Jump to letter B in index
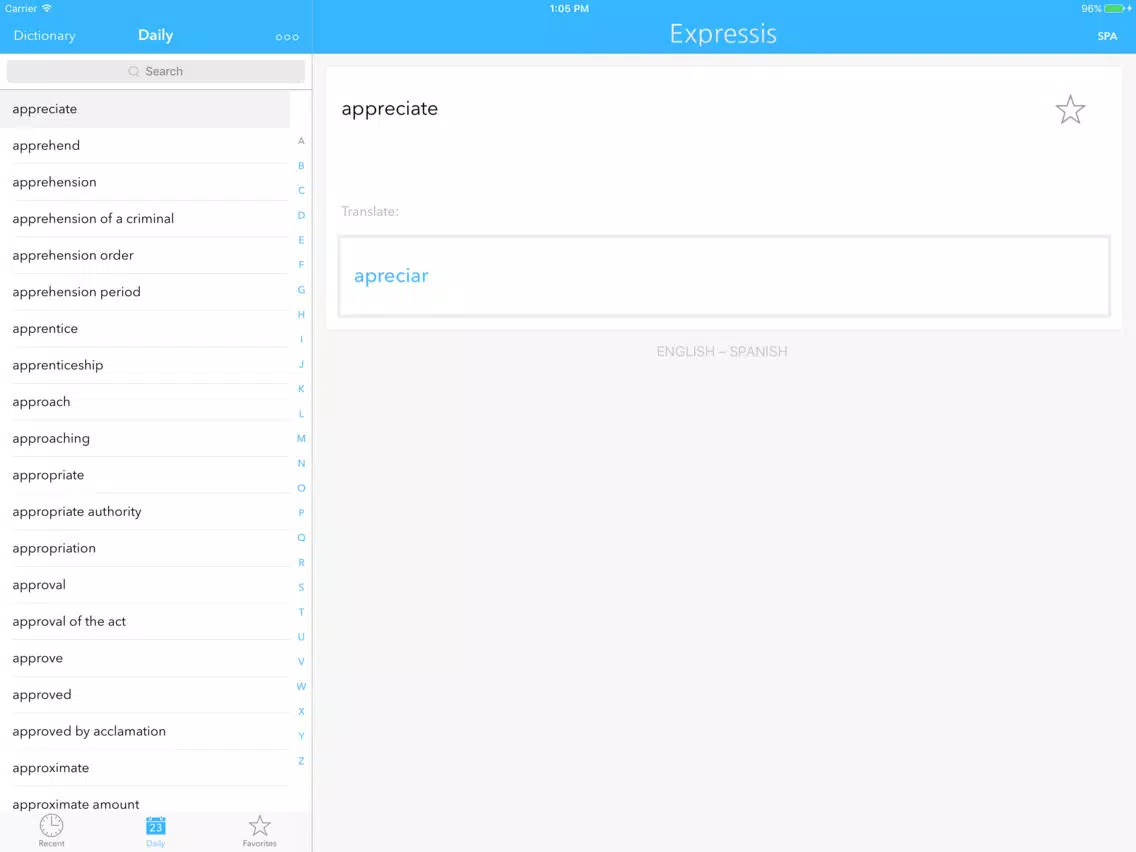The image size is (1136, 852). (x=301, y=165)
